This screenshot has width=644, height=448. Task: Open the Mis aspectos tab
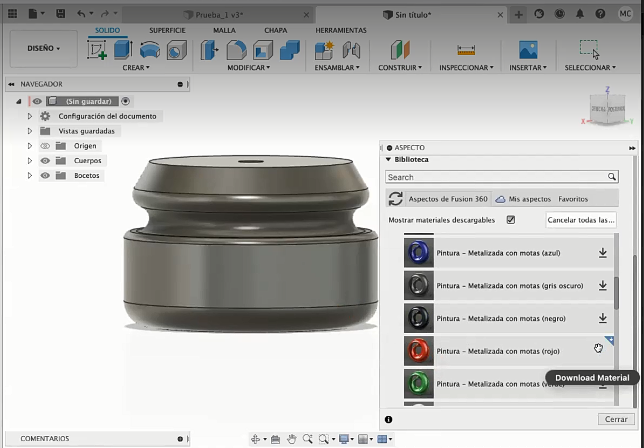coord(530,199)
